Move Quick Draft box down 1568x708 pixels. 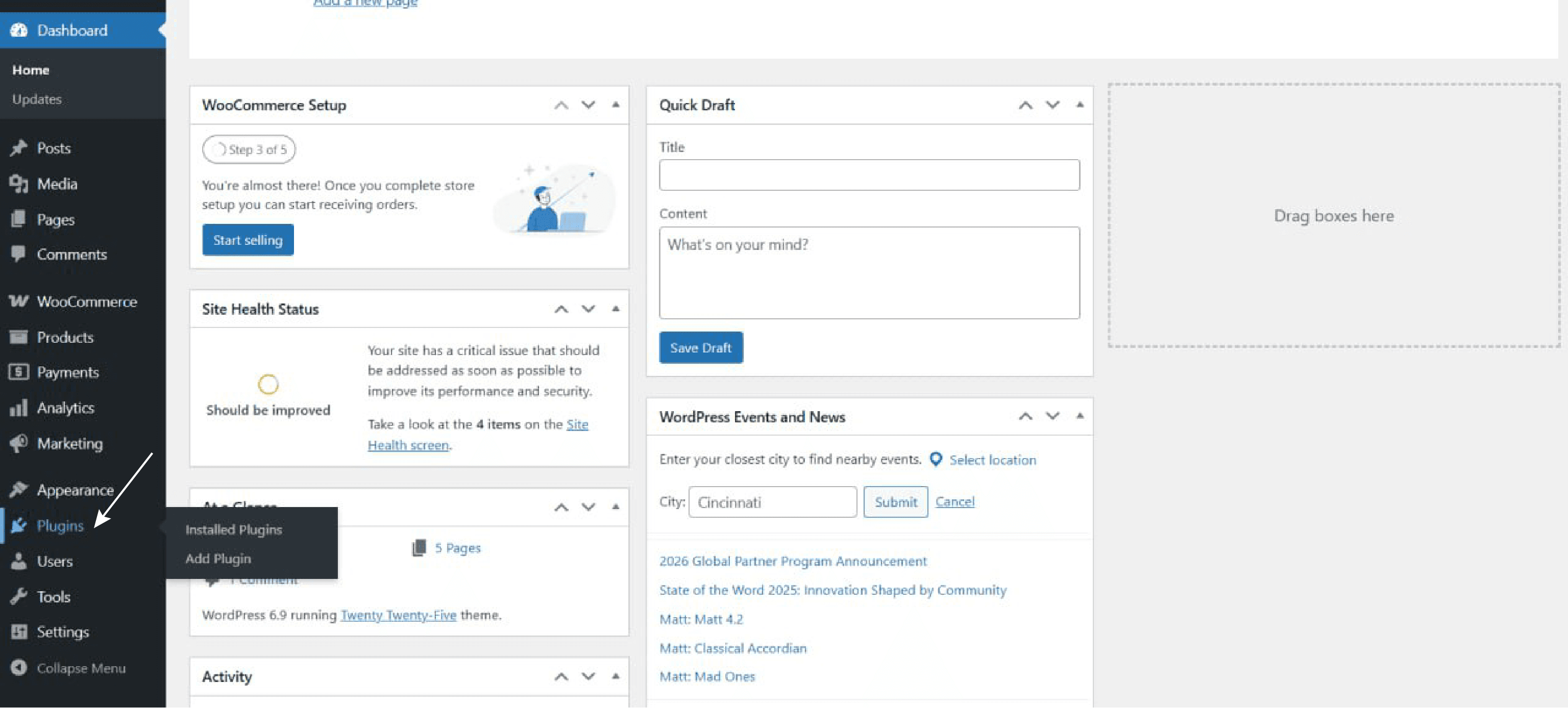pyautogui.click(x=1052, y=105)
